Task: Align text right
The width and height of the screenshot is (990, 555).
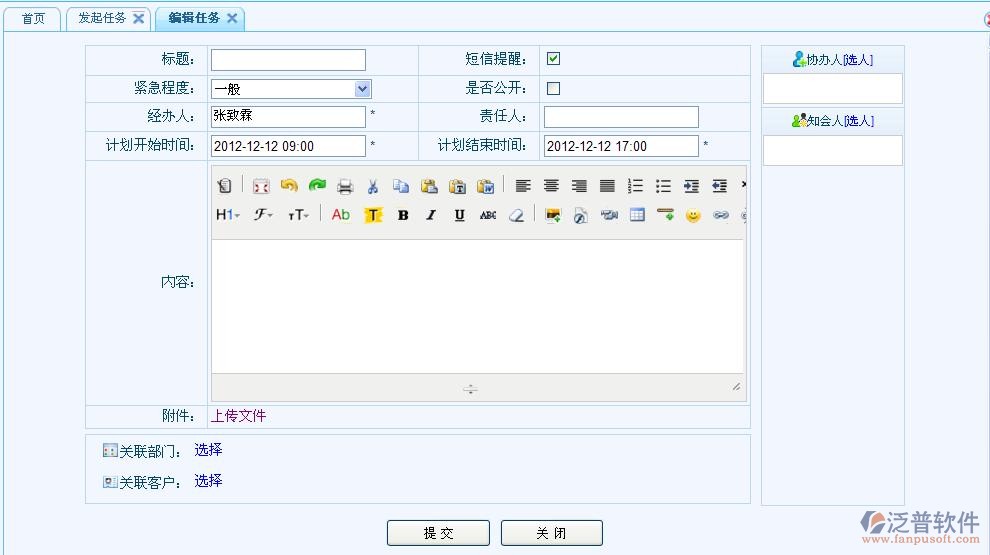Action: pyautogui.click(x=579, y=186)
